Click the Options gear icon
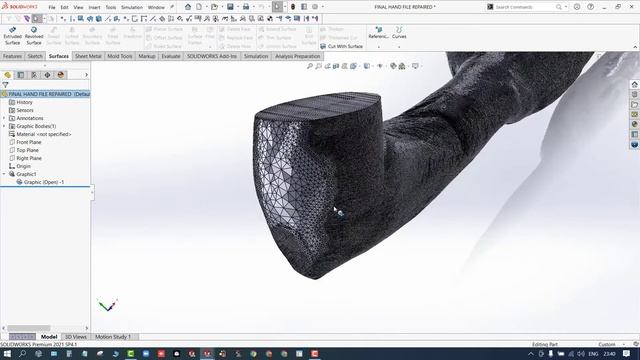This screenshot has height=360, width=640. point(315,7)
